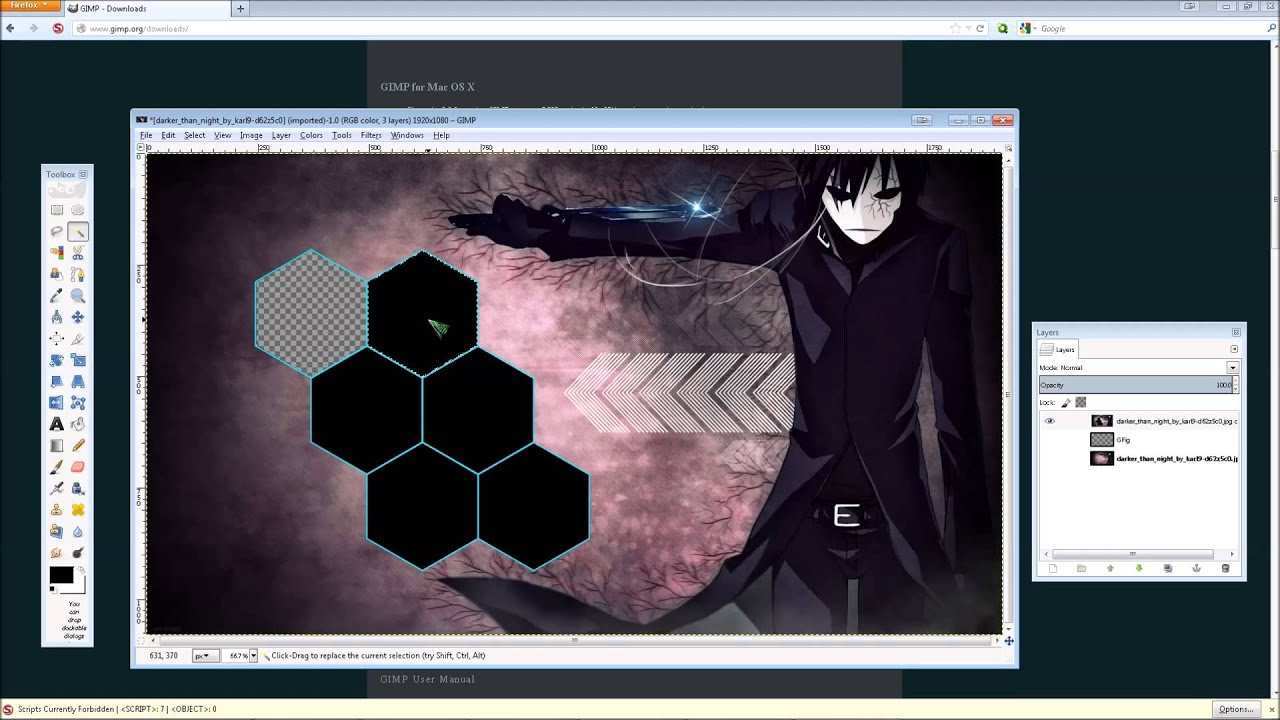
Task: Choose the Move tool in Toolbox
Action: coord(78,317)
